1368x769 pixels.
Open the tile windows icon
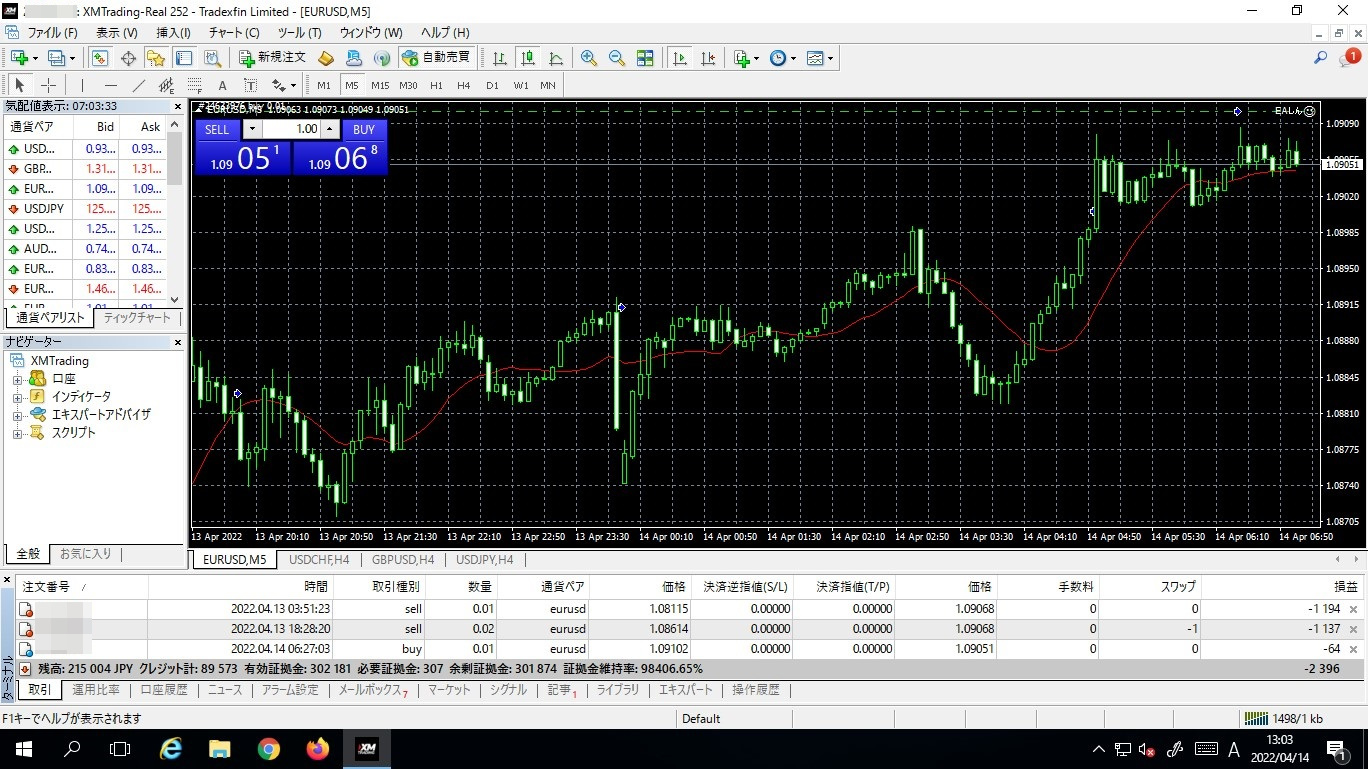click(x=645, y=58)
